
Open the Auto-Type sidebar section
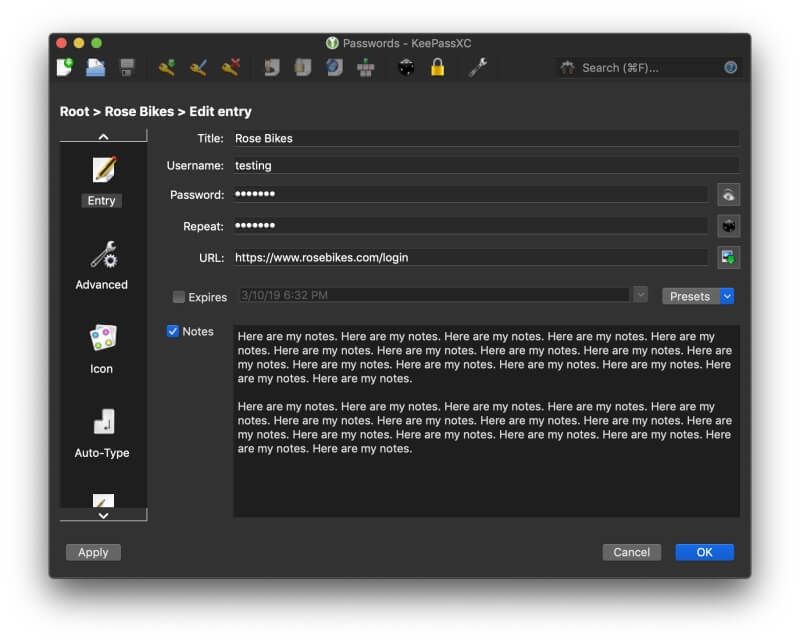[102, 434]
